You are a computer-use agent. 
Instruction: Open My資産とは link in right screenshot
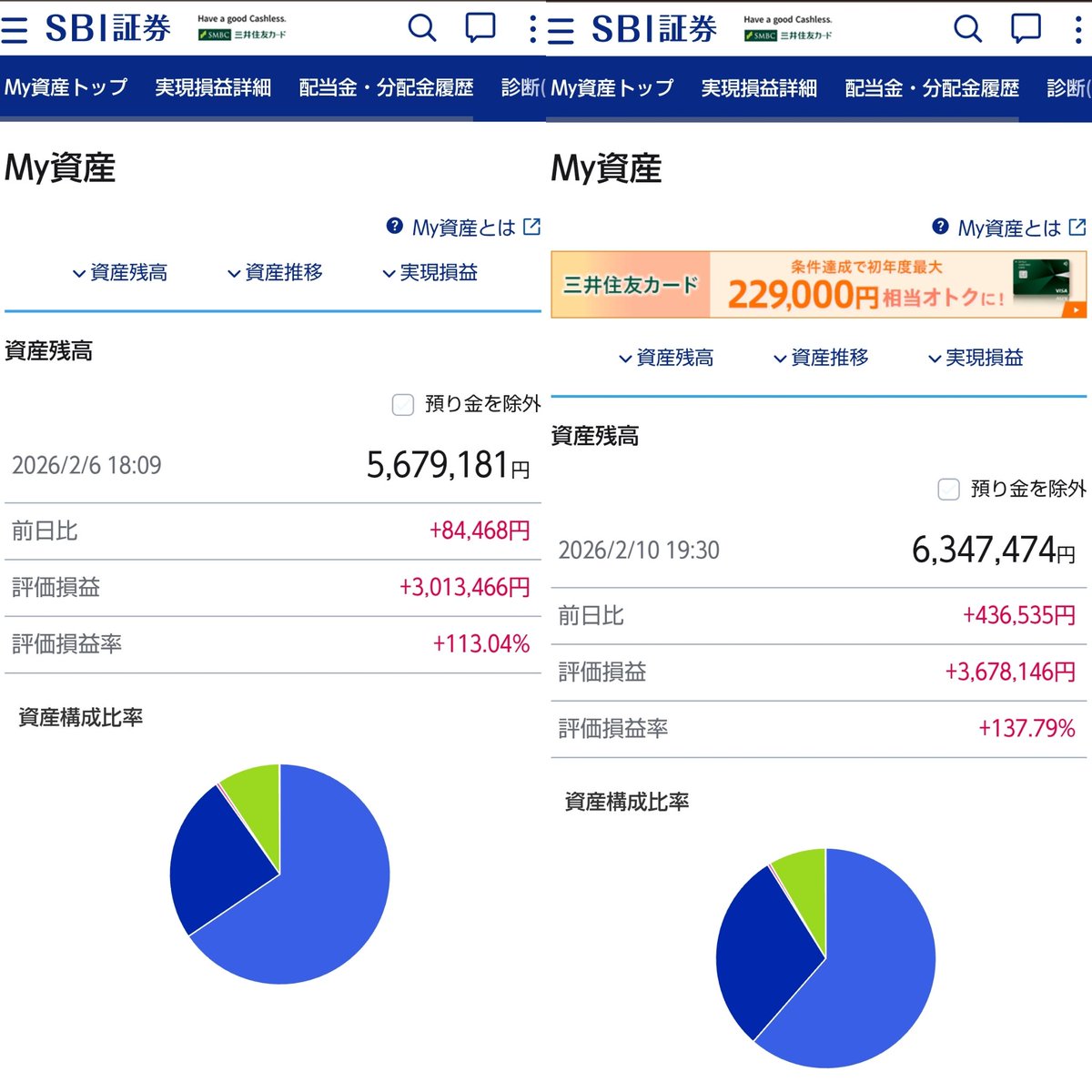pyautogui.click(x=1010, y=227)
